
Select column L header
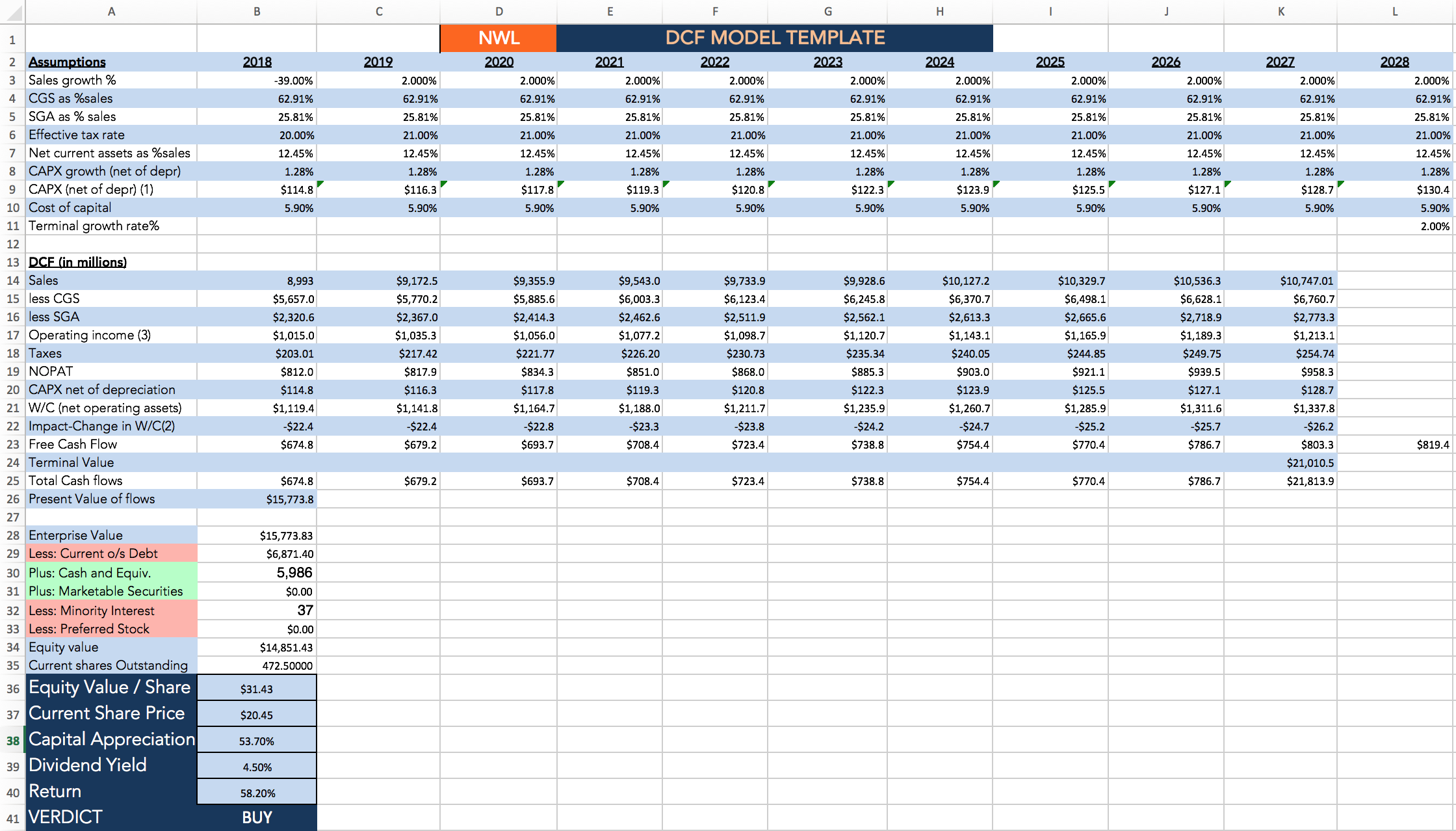1395,12
